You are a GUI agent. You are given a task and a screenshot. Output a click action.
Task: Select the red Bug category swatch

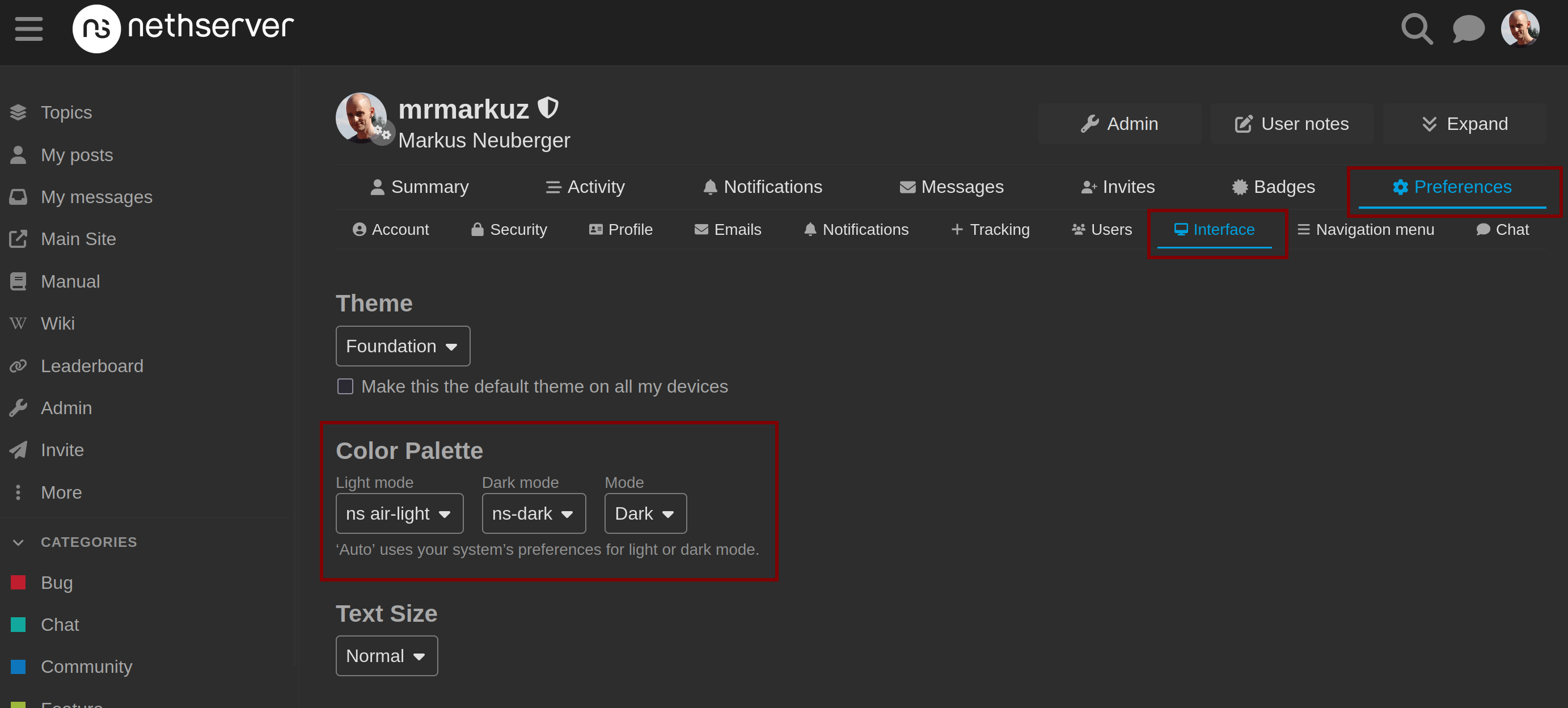tap(18, 583)
